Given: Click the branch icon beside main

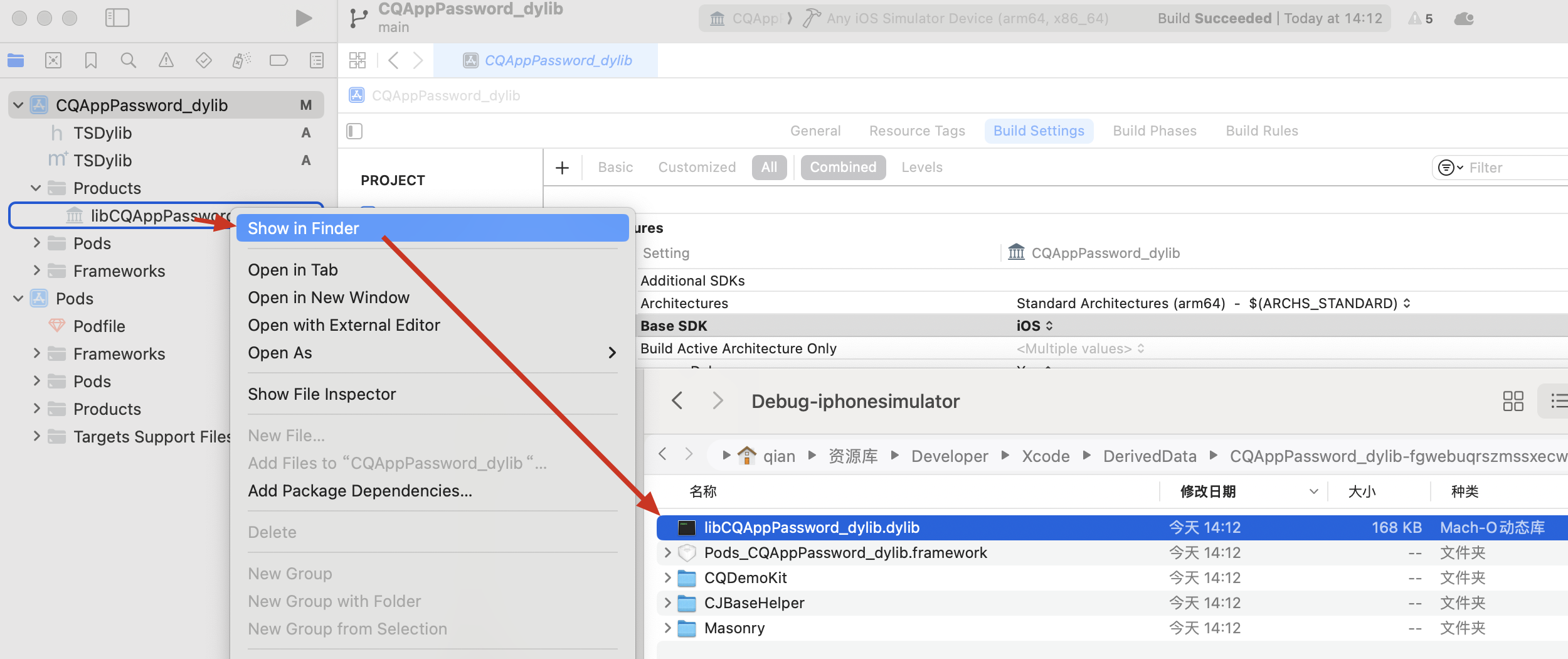Looking at the screenshot, I should coord(359,18).
